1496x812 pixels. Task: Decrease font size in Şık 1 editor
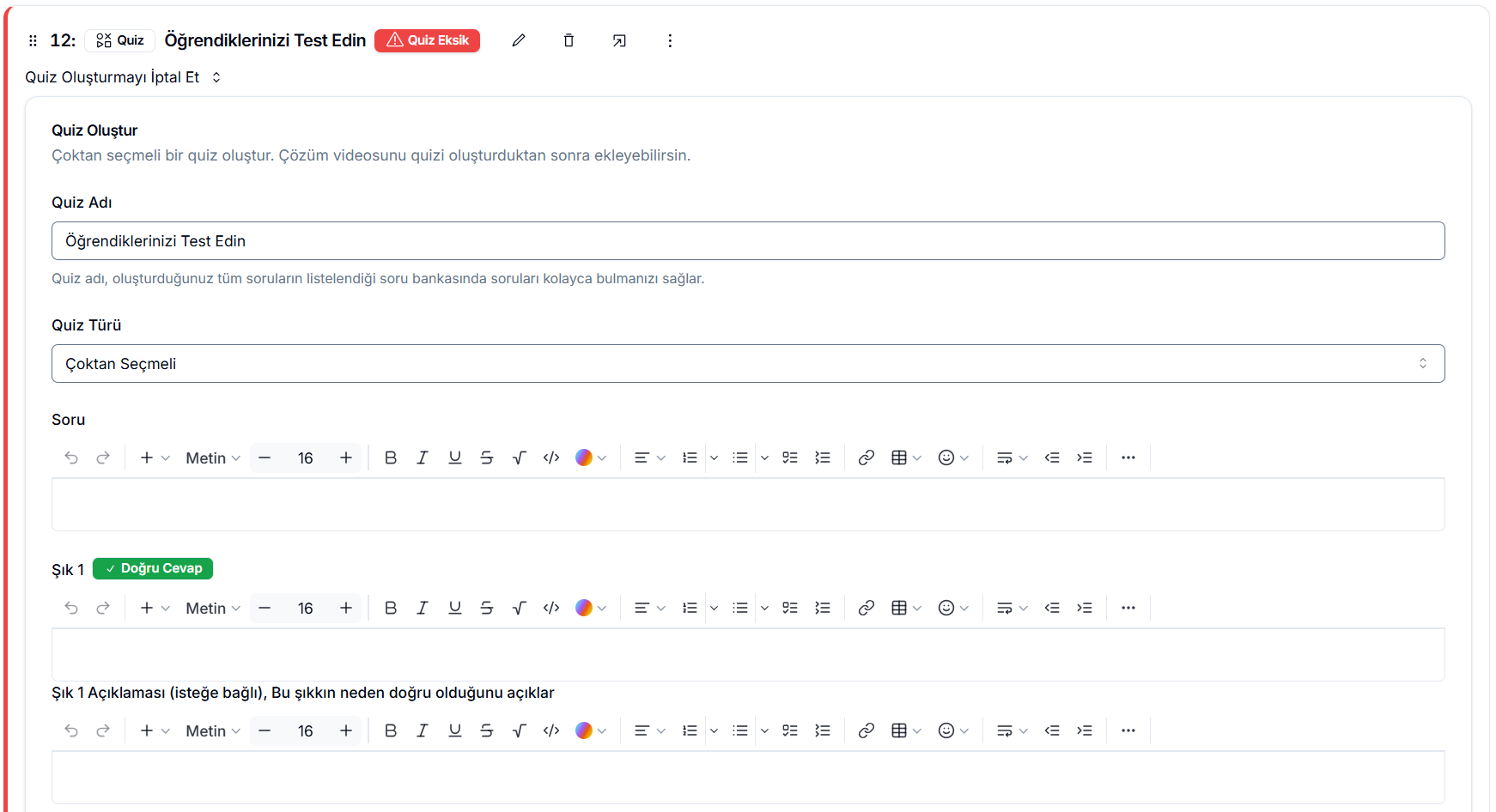click(x=265, y=608)
